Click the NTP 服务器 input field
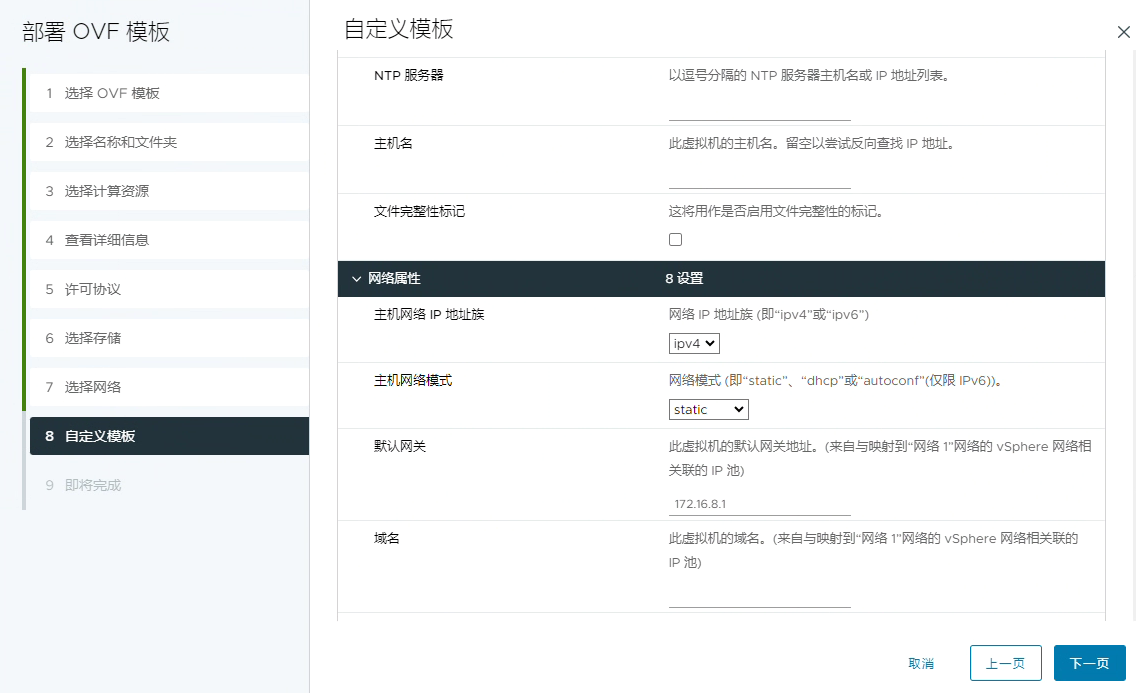 [x=759, y=109]
